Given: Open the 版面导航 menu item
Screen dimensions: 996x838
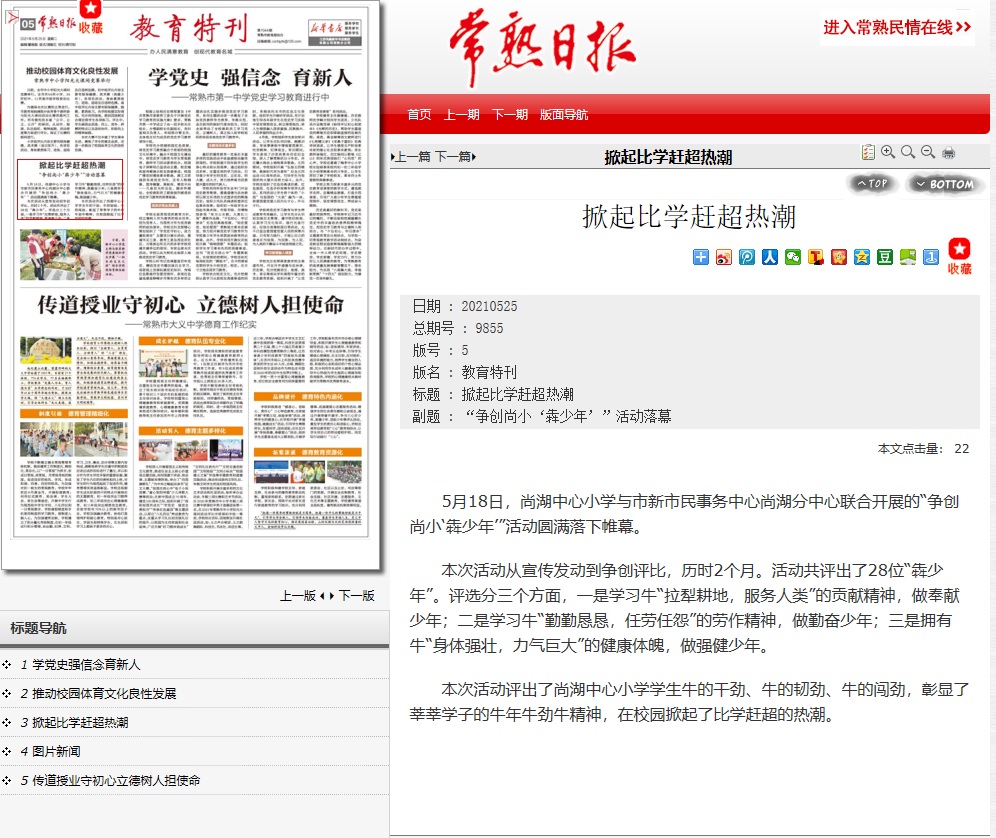Looking at the screenshot, I should point(564,115).
